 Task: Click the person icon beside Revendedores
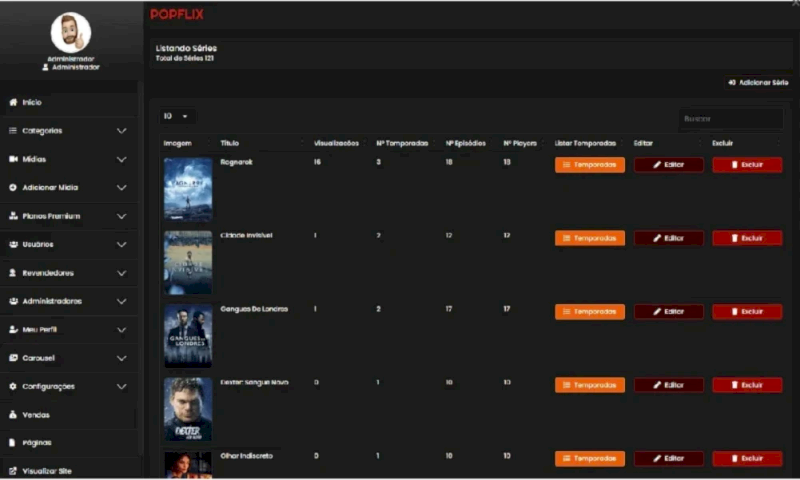pos(13,273)
